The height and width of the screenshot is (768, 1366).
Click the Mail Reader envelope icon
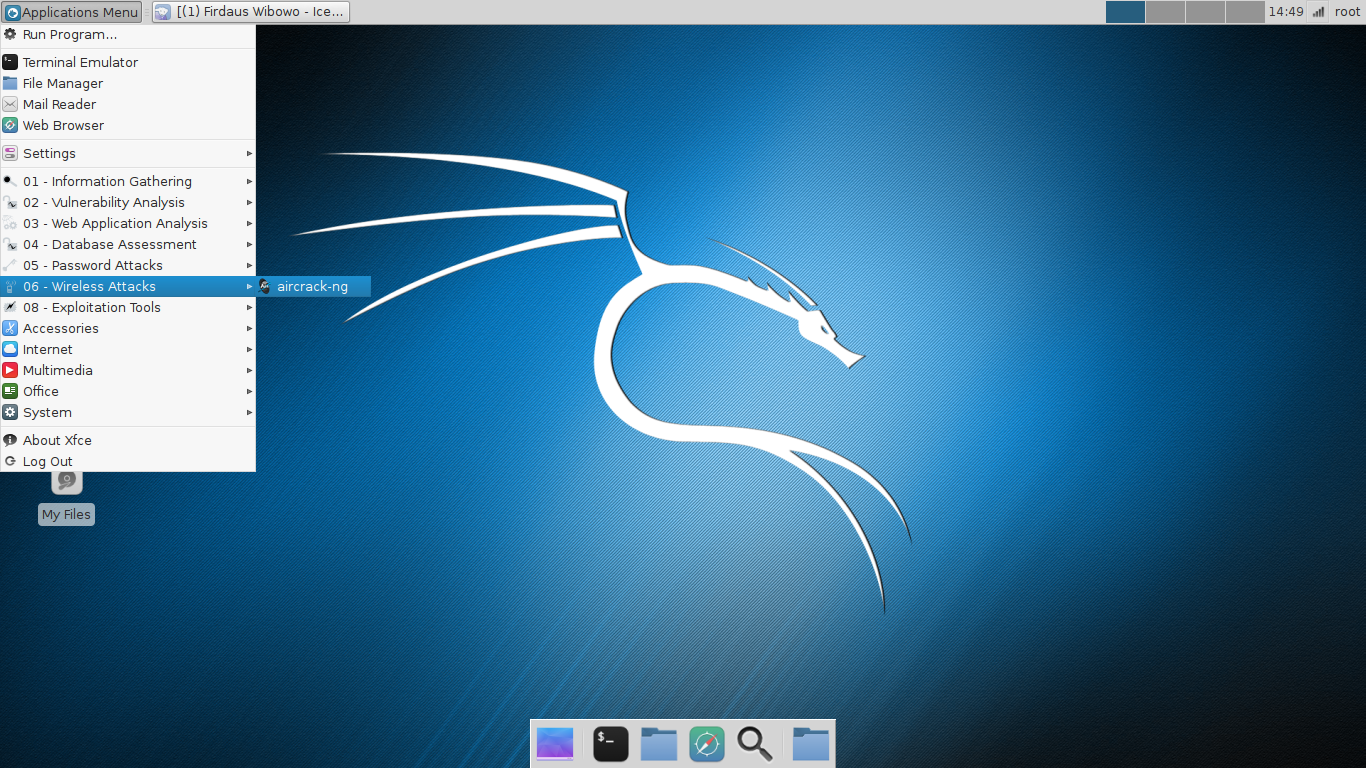9,104
